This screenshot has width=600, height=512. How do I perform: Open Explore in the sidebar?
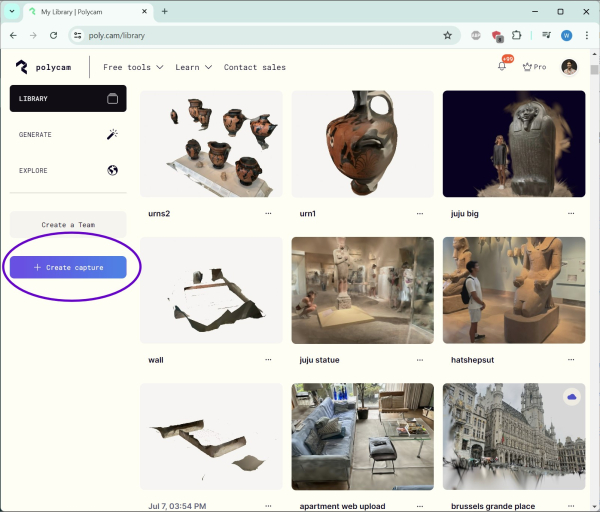click(67, 170)
